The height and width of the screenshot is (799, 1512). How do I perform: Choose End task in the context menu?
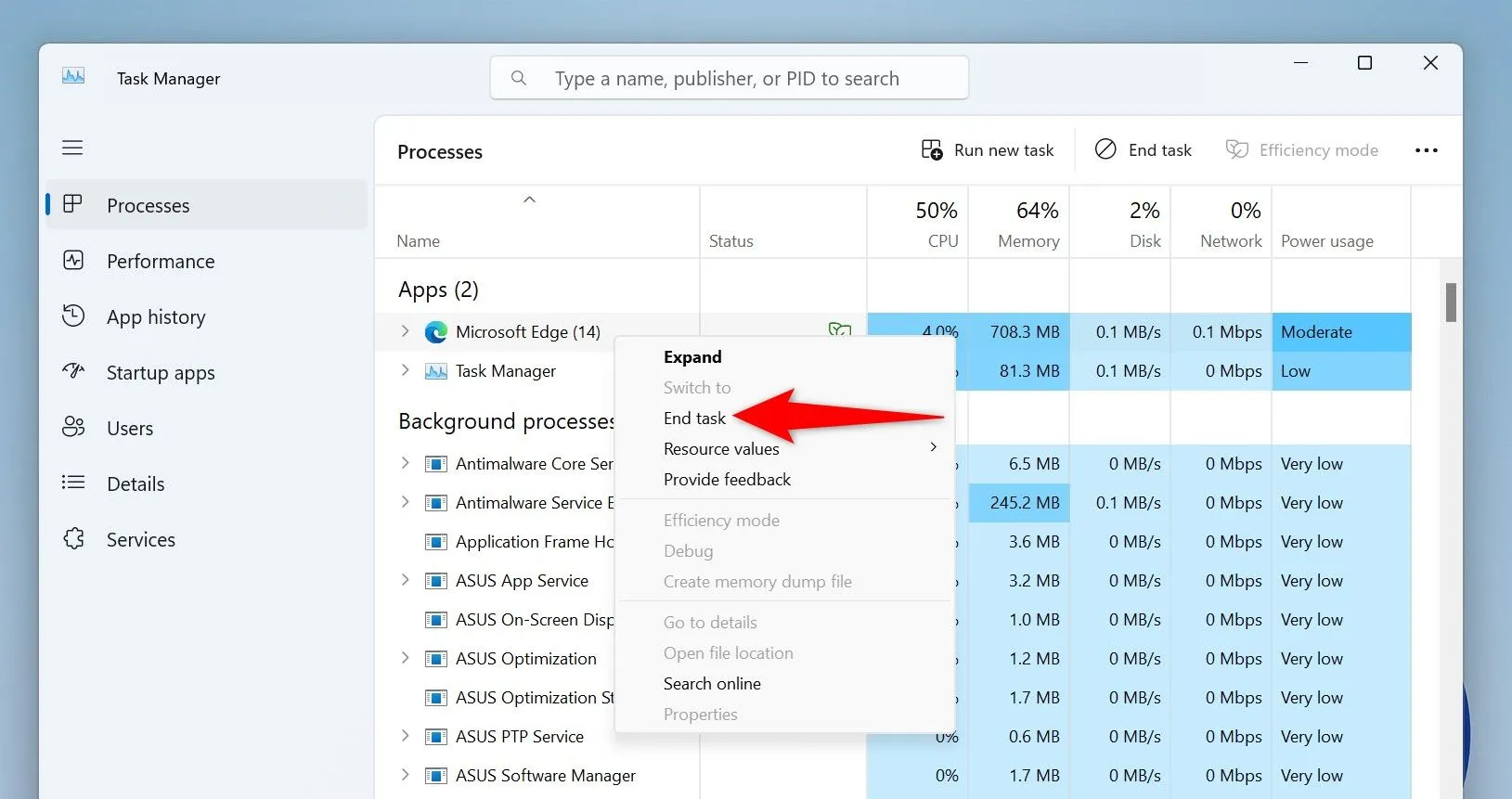click(785, 419)
